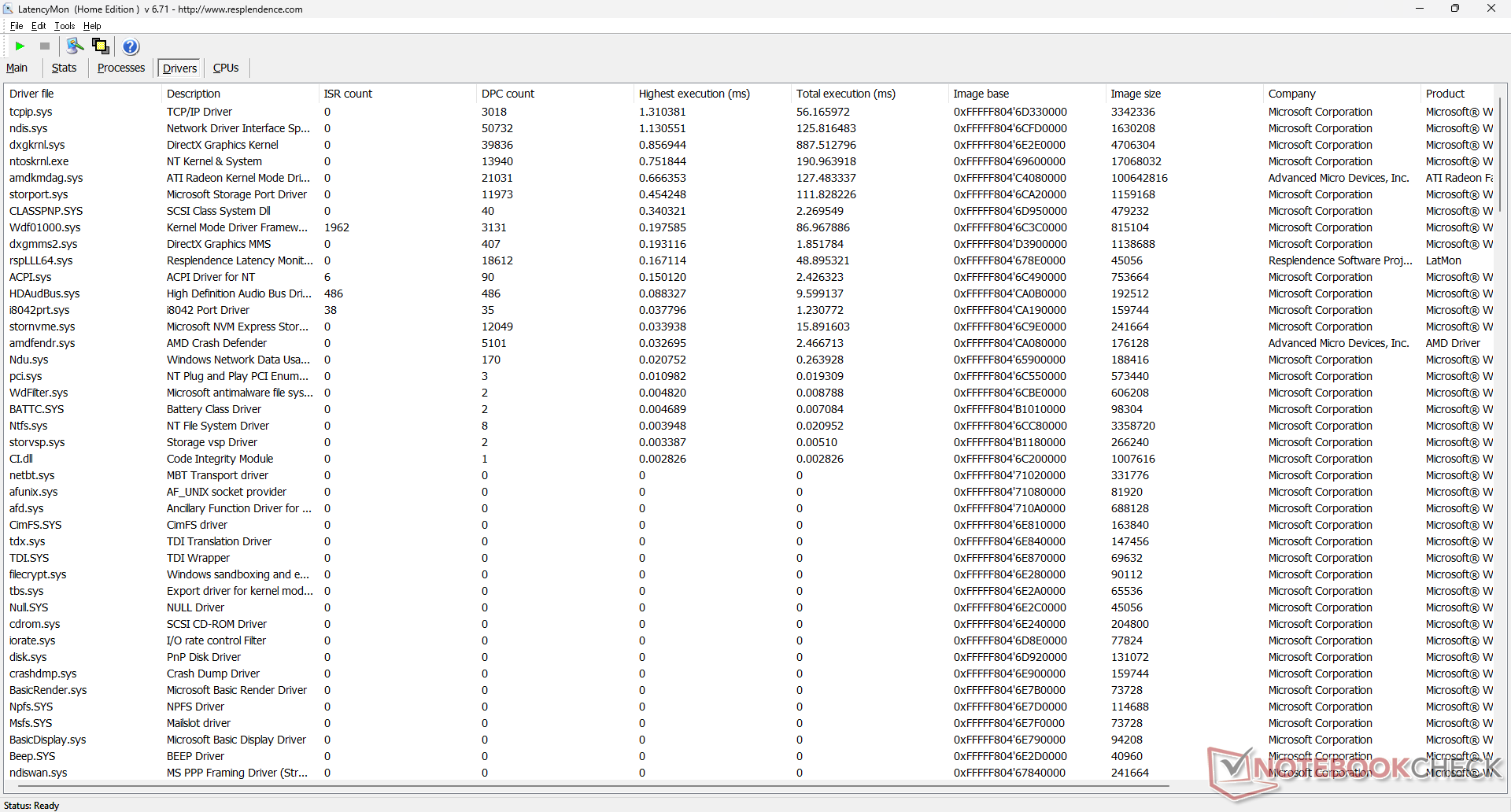Switch to the Main tab
This screenshot has height=812, width=1511.
coord(17,68)
